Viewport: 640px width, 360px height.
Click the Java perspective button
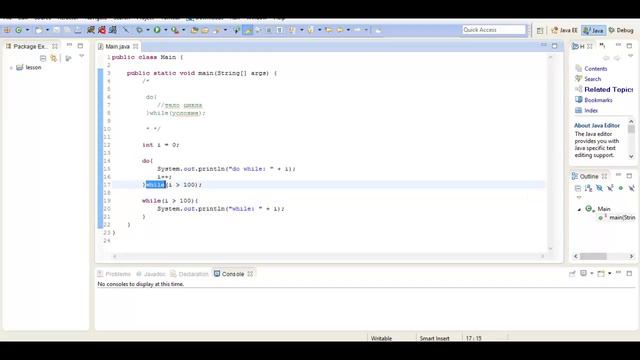point(593,30)
